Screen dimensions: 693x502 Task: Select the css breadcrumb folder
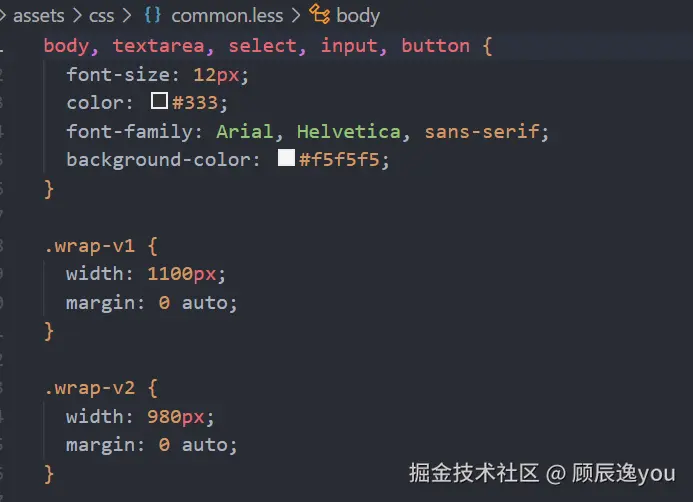102,16
